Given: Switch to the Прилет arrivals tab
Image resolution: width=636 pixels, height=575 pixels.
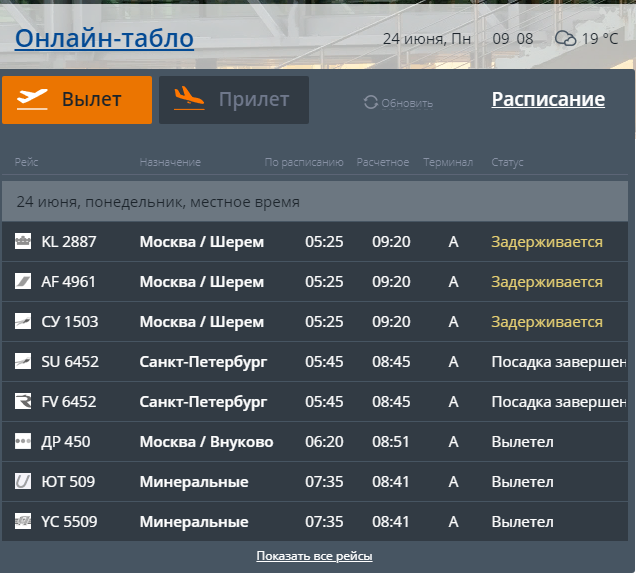Looking at the screenshot, I should 234,100.
